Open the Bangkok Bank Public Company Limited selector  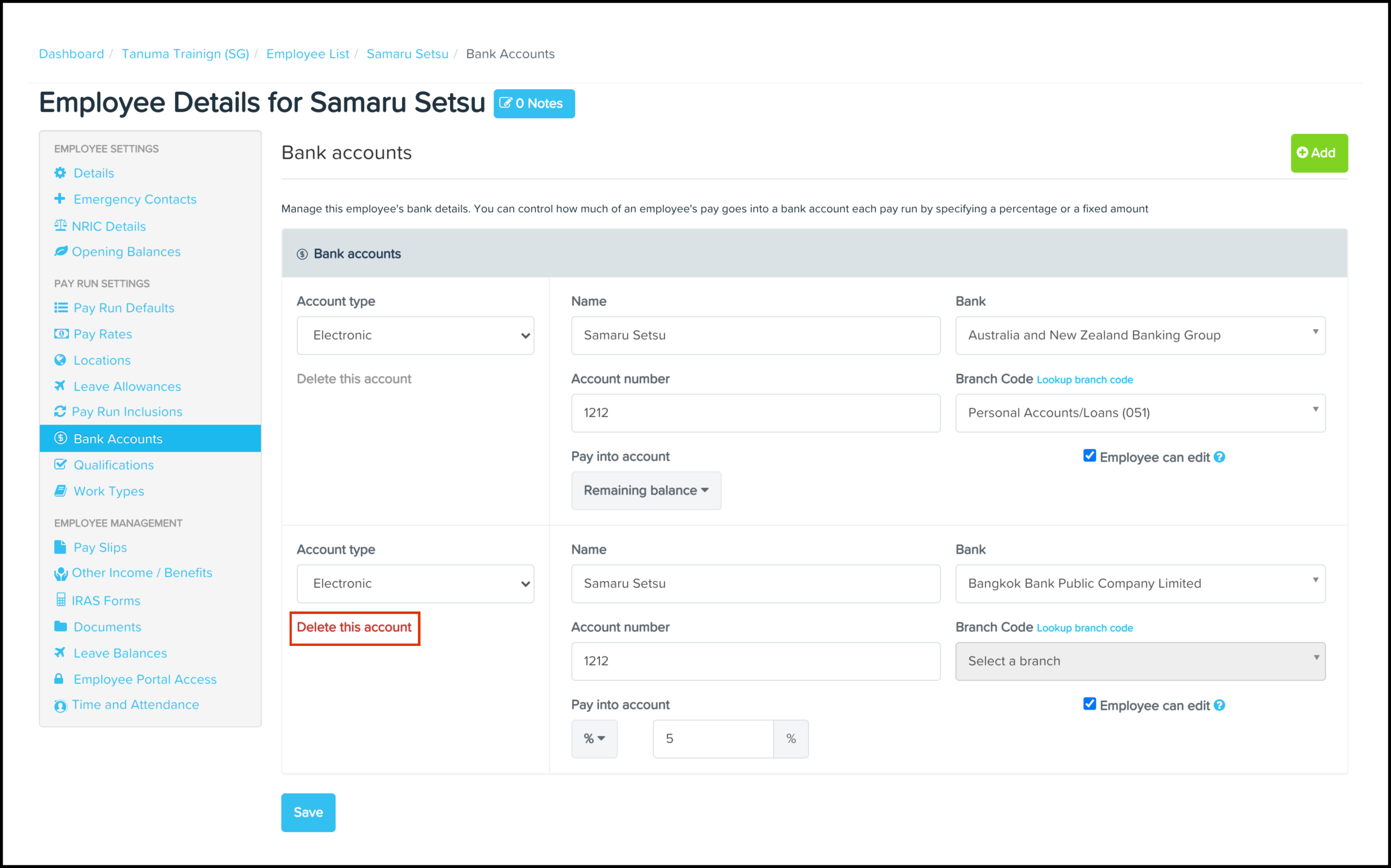(x=1140, y=583)
